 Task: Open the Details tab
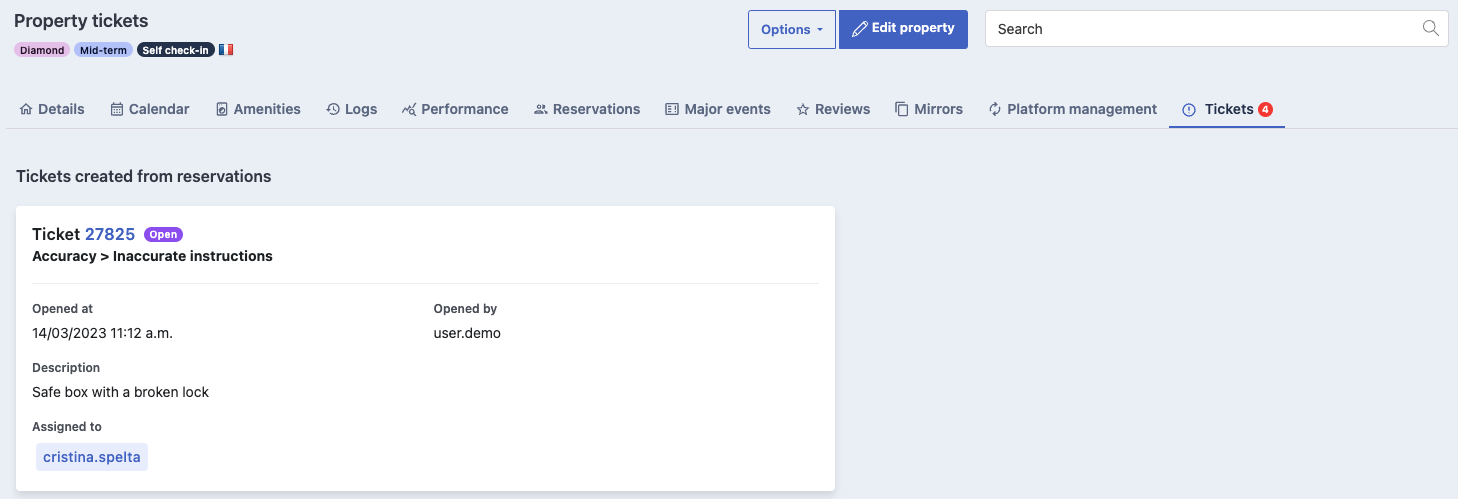pos(52,109)
